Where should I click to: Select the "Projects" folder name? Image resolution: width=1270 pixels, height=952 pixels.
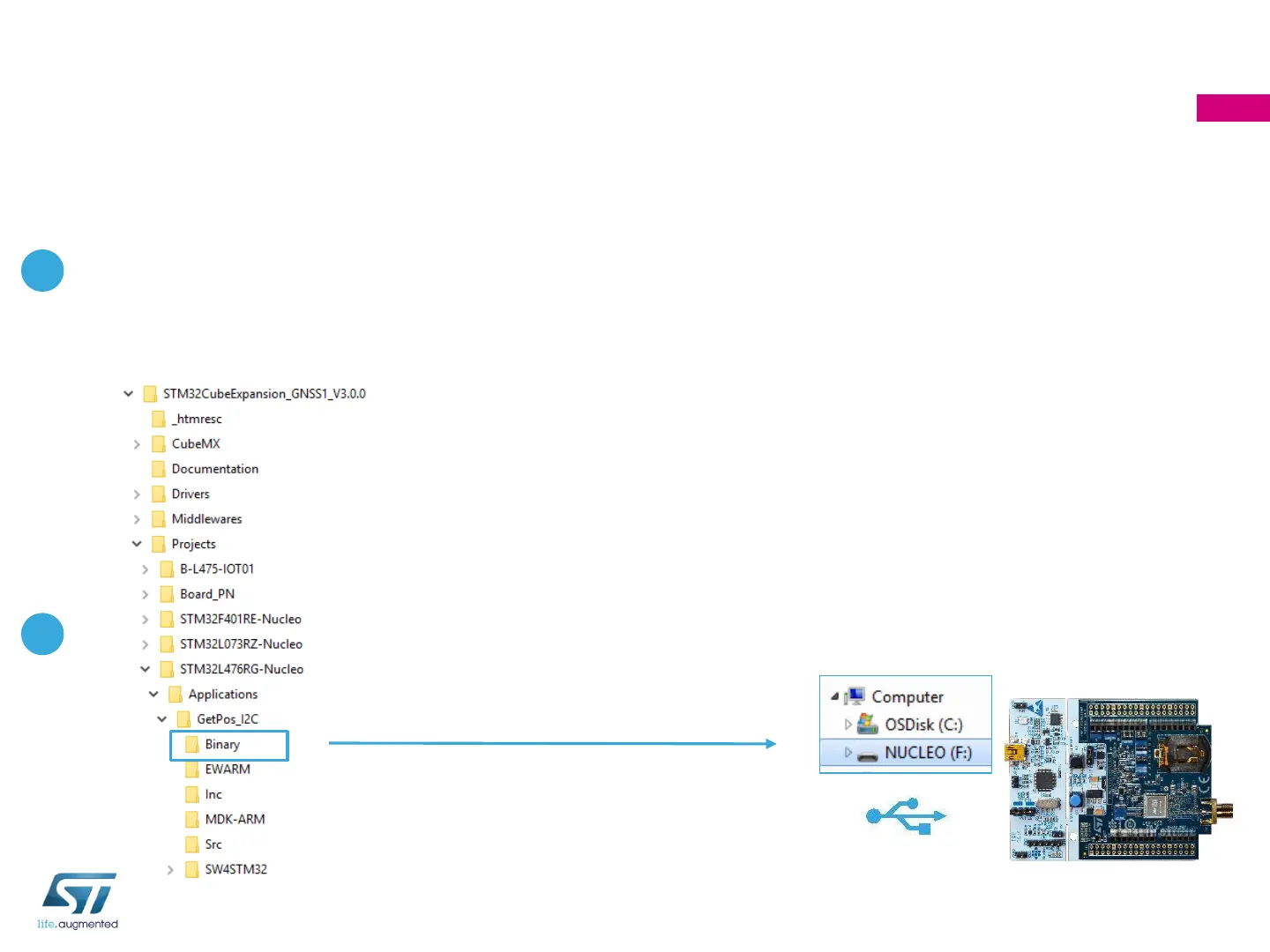(194, 545)
